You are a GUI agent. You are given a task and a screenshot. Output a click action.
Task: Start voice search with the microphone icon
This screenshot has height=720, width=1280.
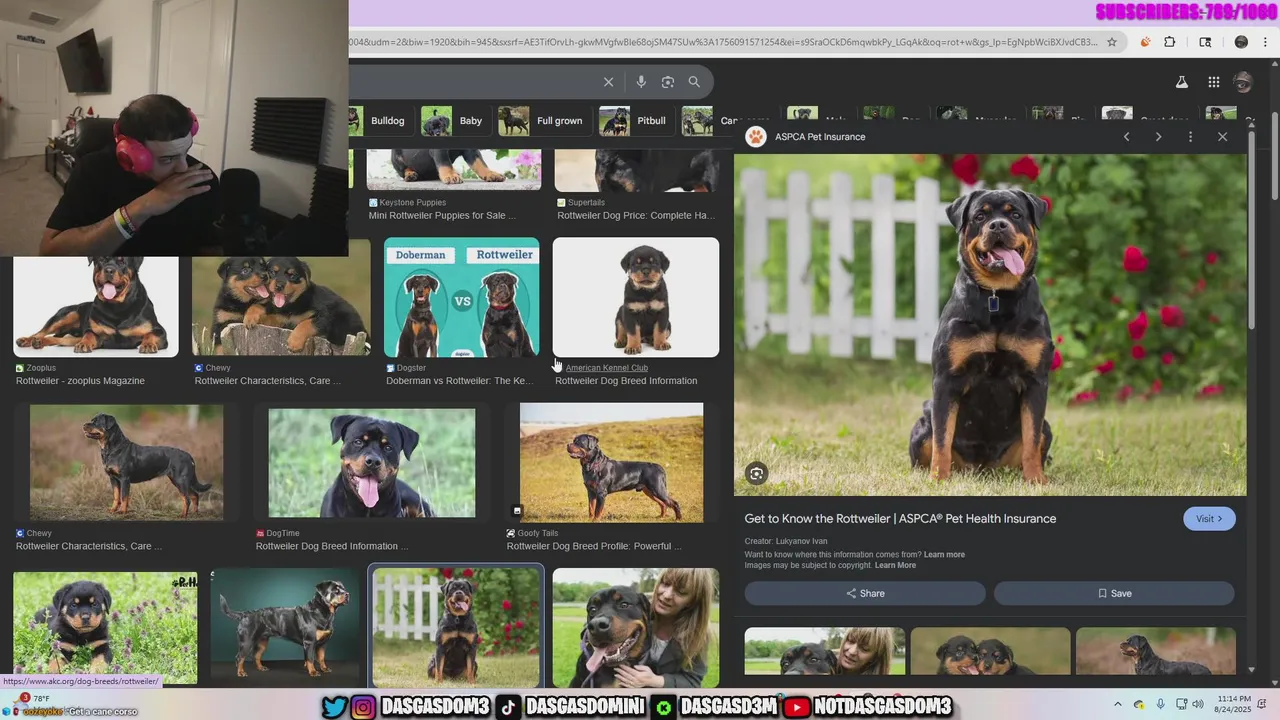pyautogui.click(x=641, y=82)
